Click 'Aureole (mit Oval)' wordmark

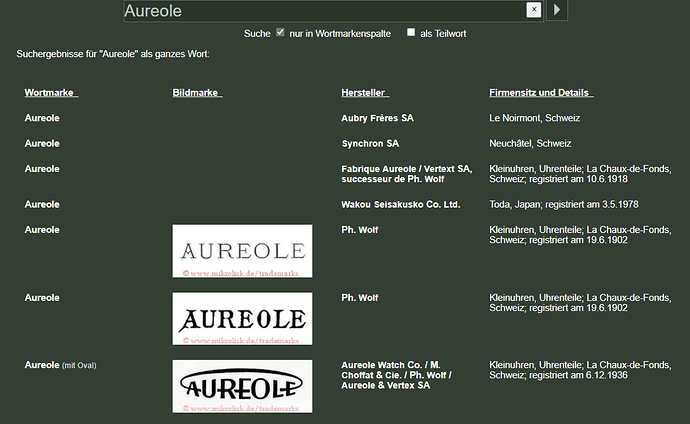[x=60, y=365]
